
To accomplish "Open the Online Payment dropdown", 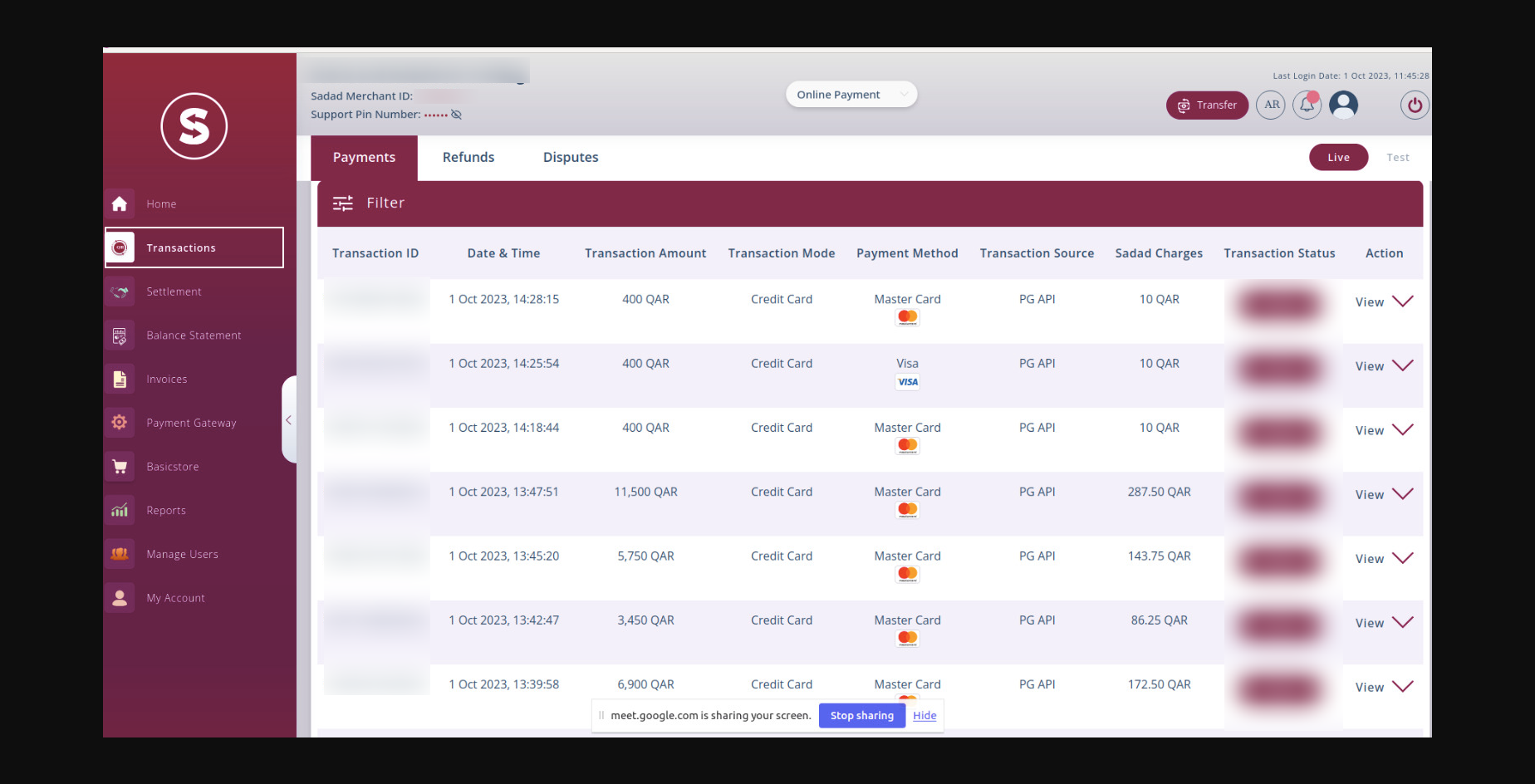I will (851, 95).
